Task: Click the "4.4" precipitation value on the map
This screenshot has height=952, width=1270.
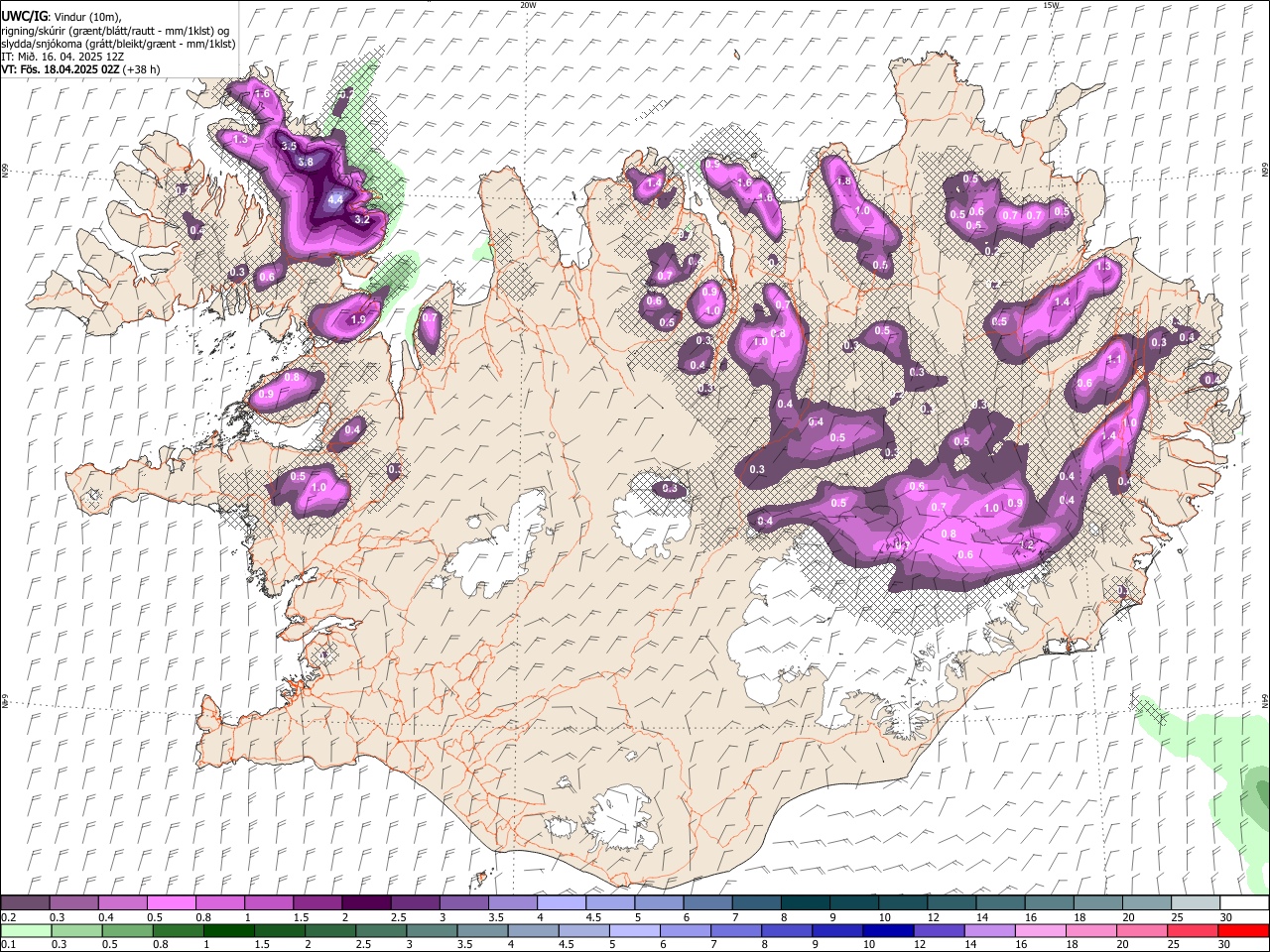Action: (335, 199)
